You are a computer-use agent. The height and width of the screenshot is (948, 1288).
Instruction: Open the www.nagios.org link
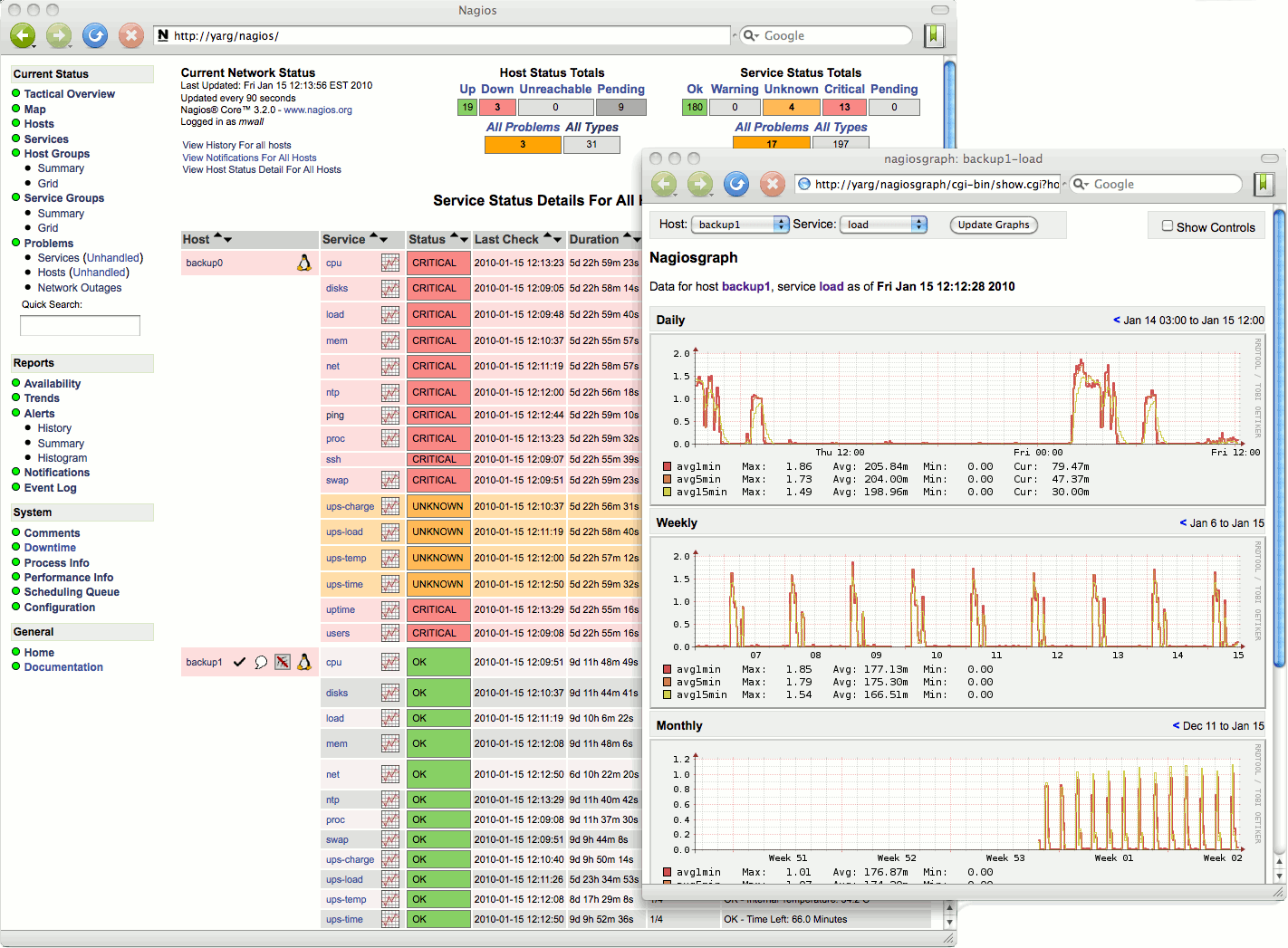click(x=318, y=110)
